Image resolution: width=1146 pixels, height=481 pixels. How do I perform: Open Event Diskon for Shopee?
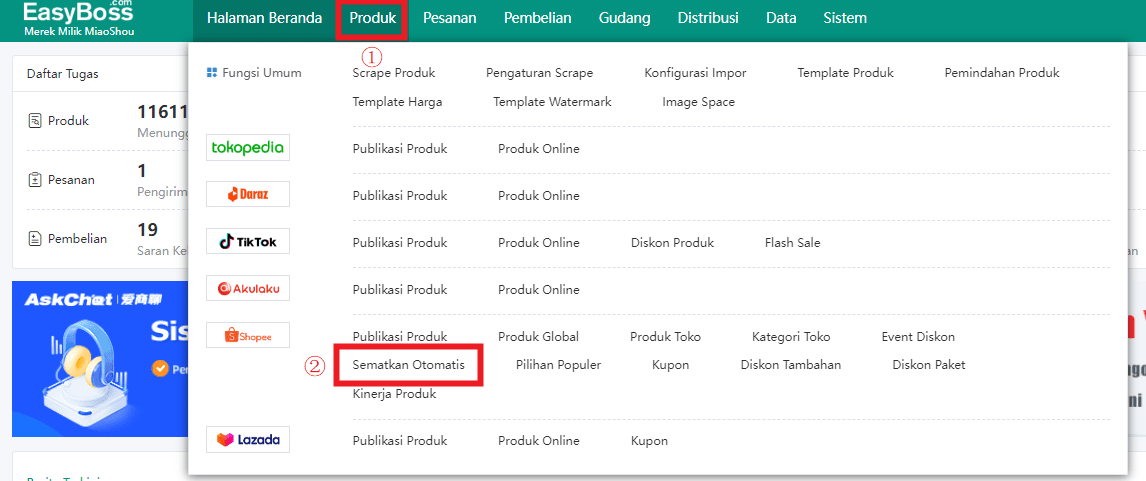click(x=918, y=337)
